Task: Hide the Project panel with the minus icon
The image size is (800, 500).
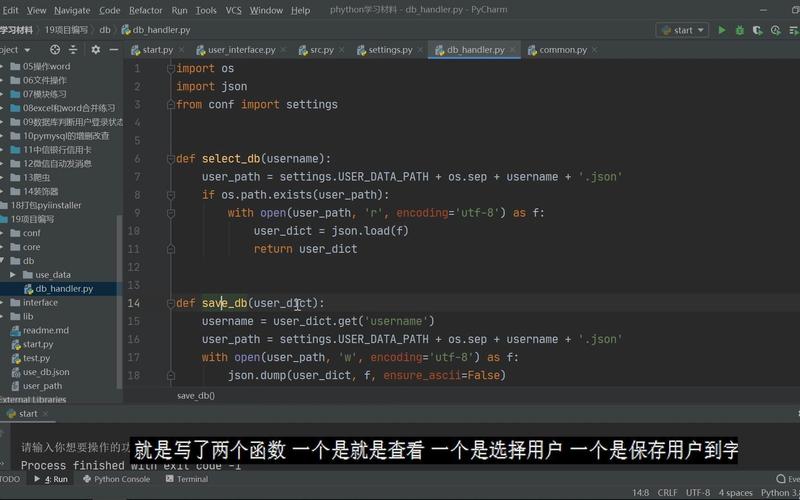Action: (x=114, y=49)
